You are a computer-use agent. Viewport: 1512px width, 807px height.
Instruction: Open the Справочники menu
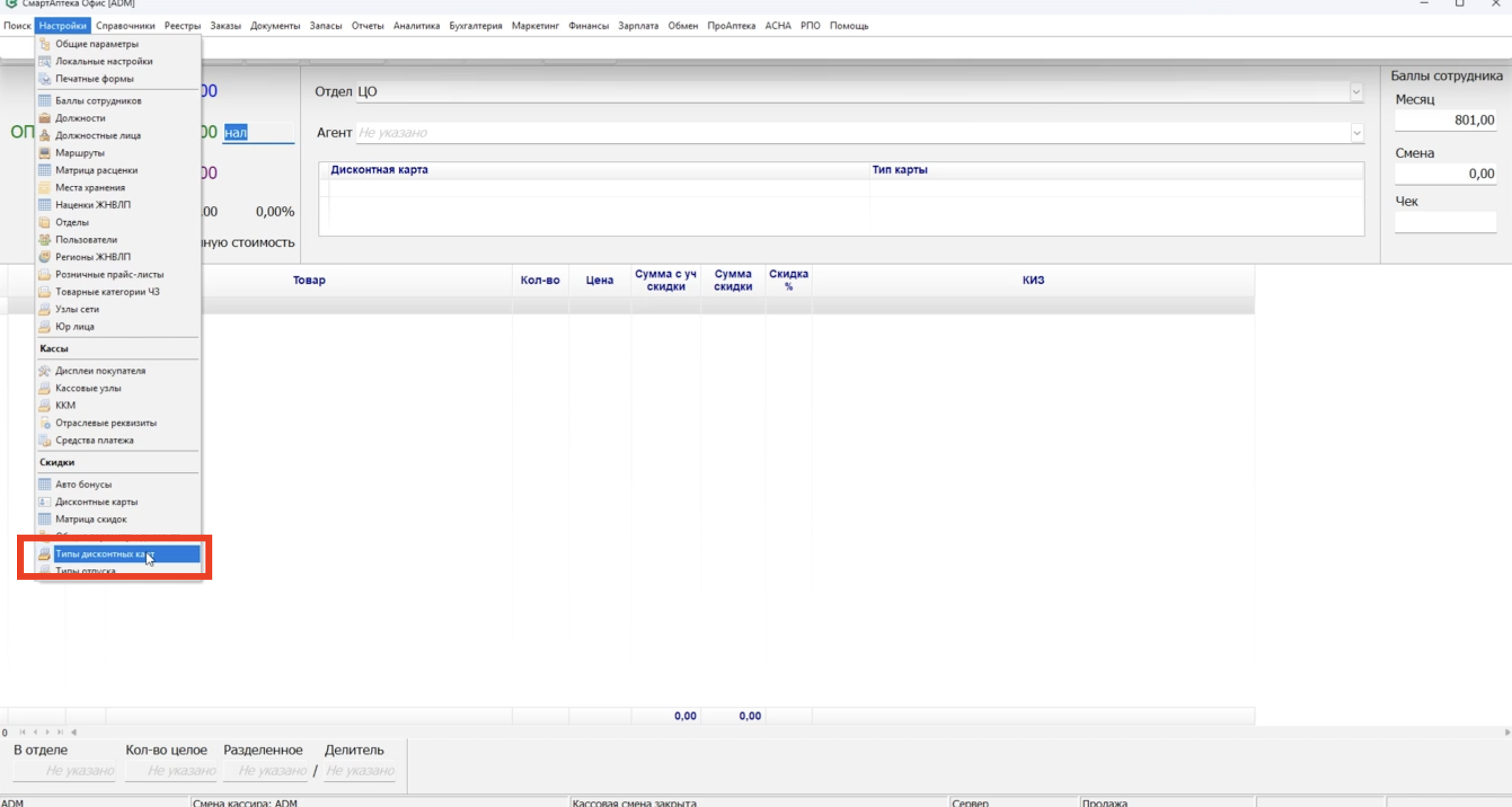click(x=125, y=26)
